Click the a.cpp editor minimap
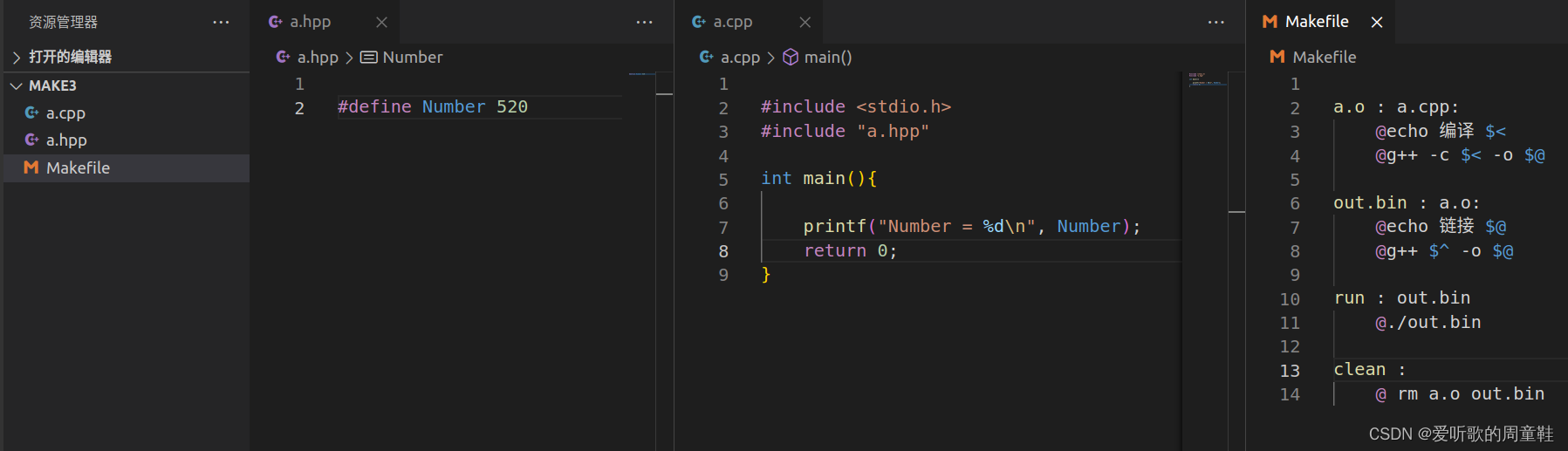The width and height of the screenshot is (1568, 451). [x=1208, y=259]
